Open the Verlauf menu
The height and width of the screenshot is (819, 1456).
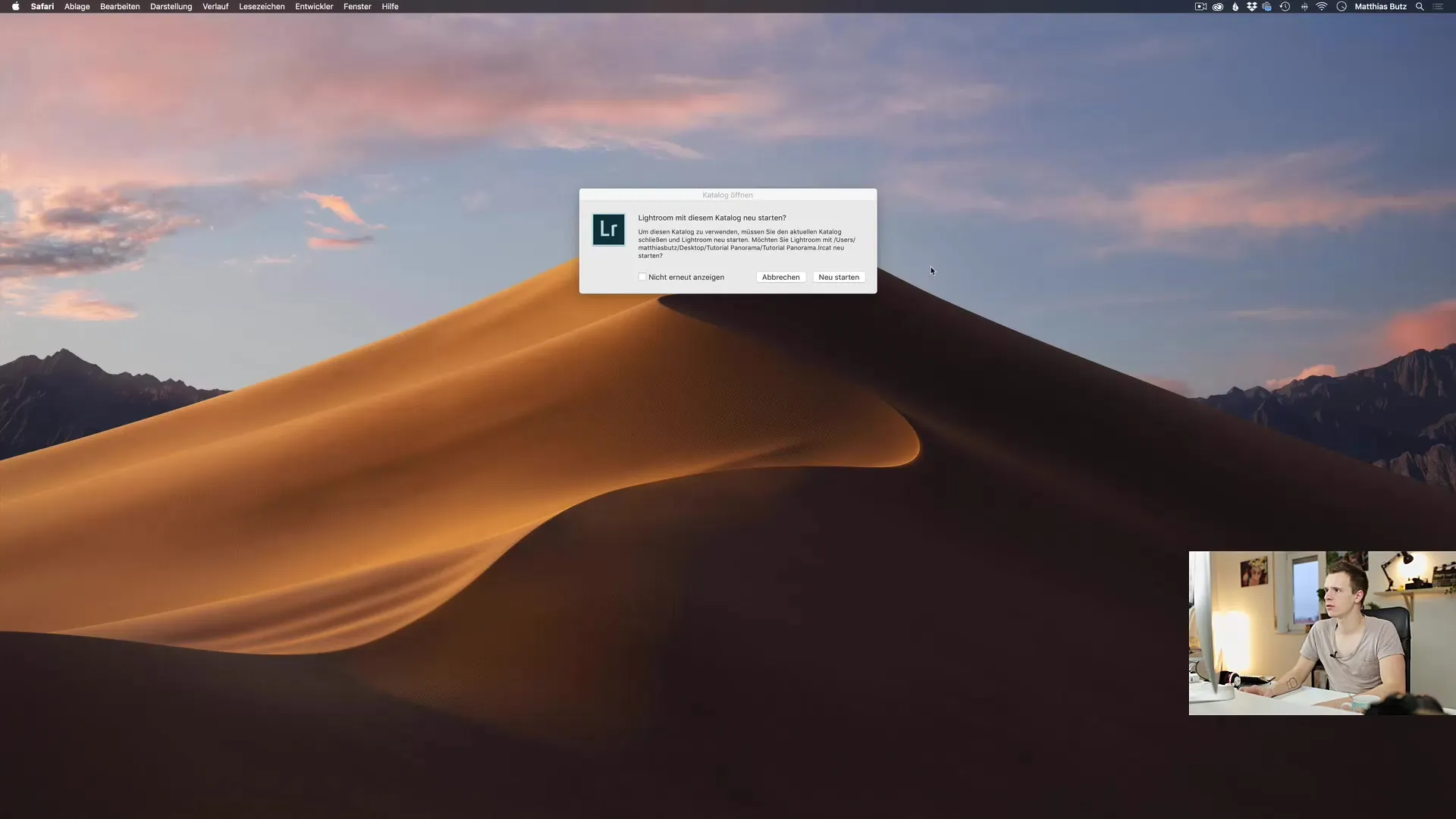[215, 7]
